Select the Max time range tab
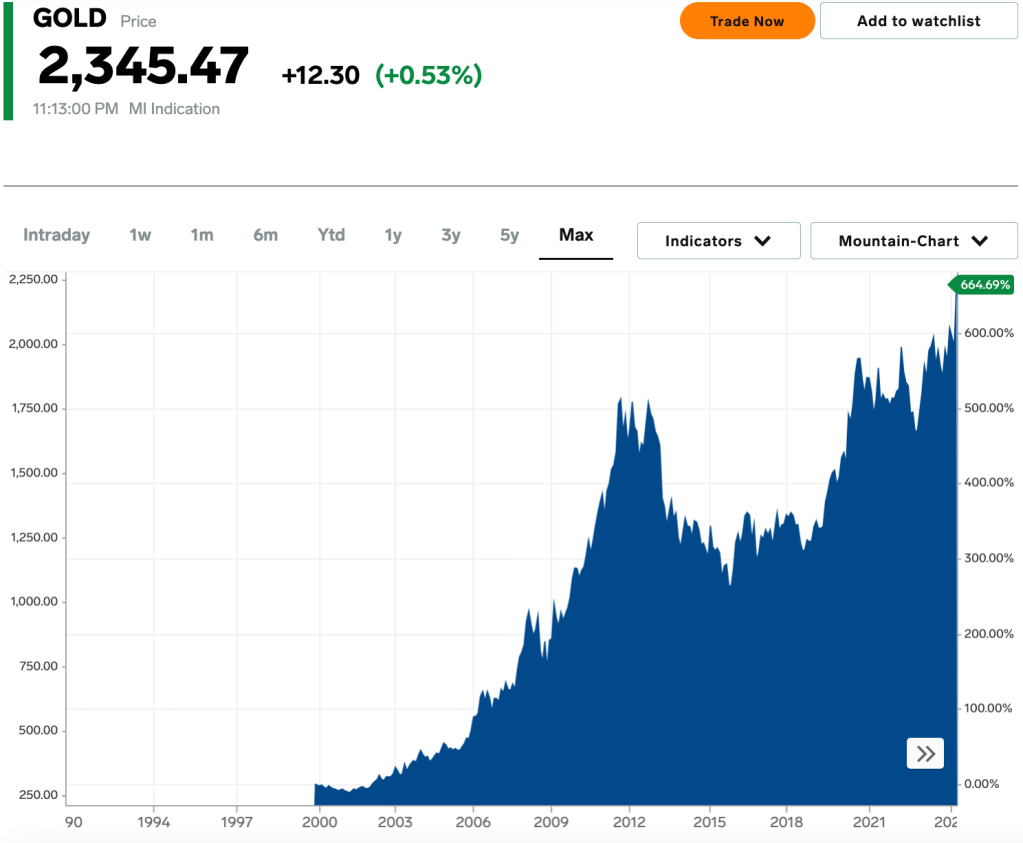Viewport: 1023px width, 843px height. tap(576, 235)
